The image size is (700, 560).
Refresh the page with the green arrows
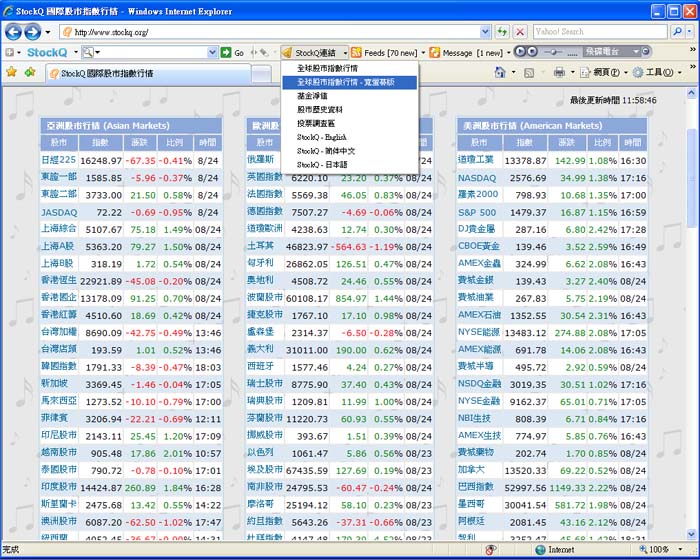502,32
